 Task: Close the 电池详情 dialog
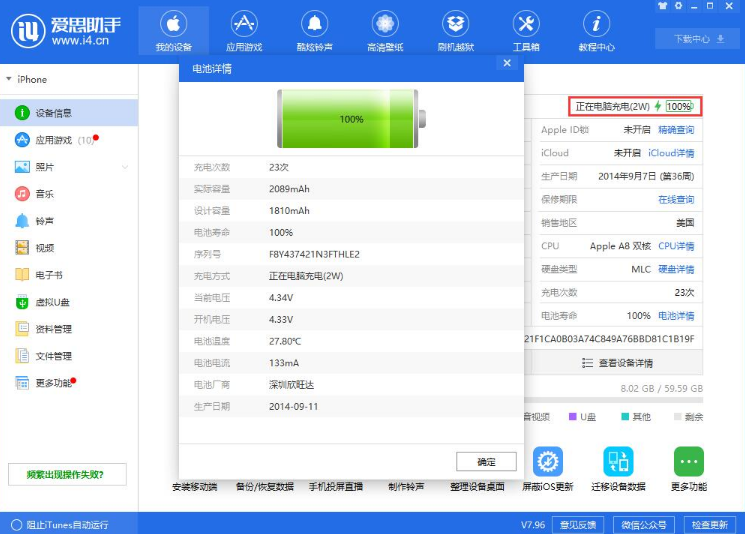click(x=507, y=63)
